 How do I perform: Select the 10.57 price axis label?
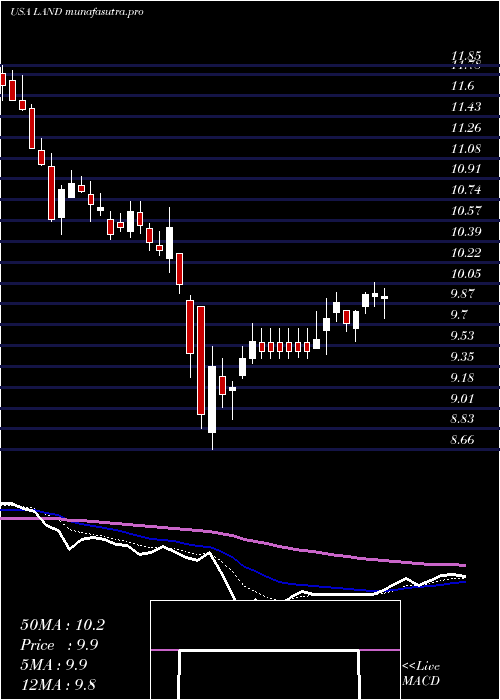pyautogui.click(x=466, y=211)
